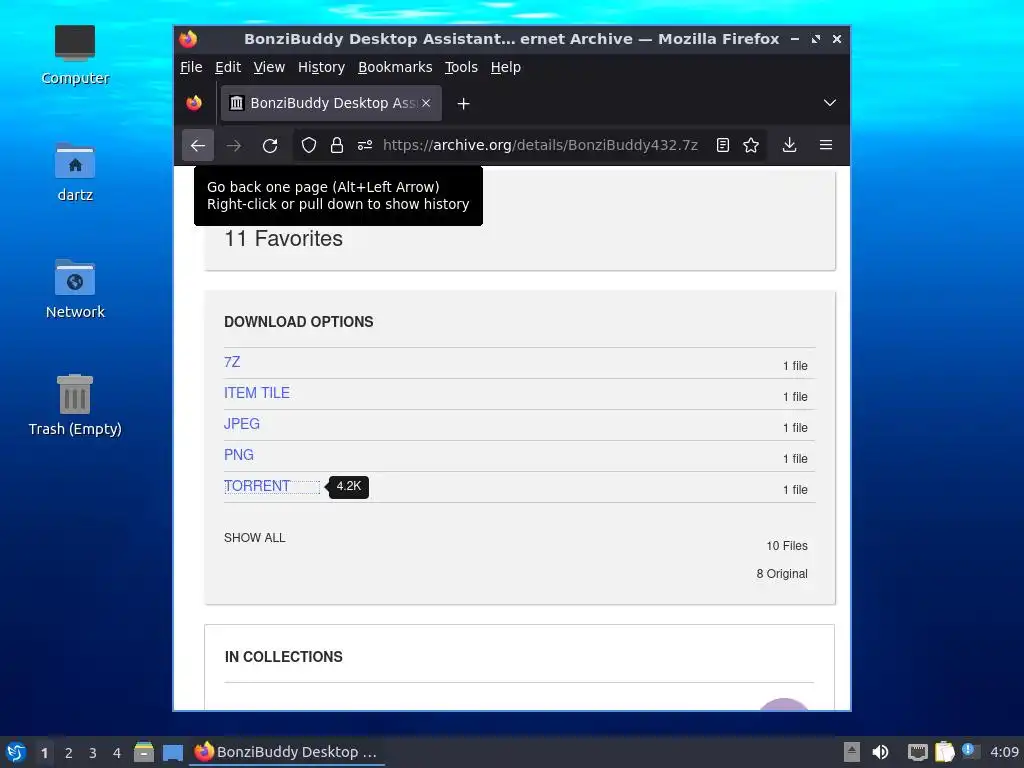The width and height of the screenshot is (1024, 768).
Task: Open the Lubuntu start menu icon
Action: tap(16, 752)
